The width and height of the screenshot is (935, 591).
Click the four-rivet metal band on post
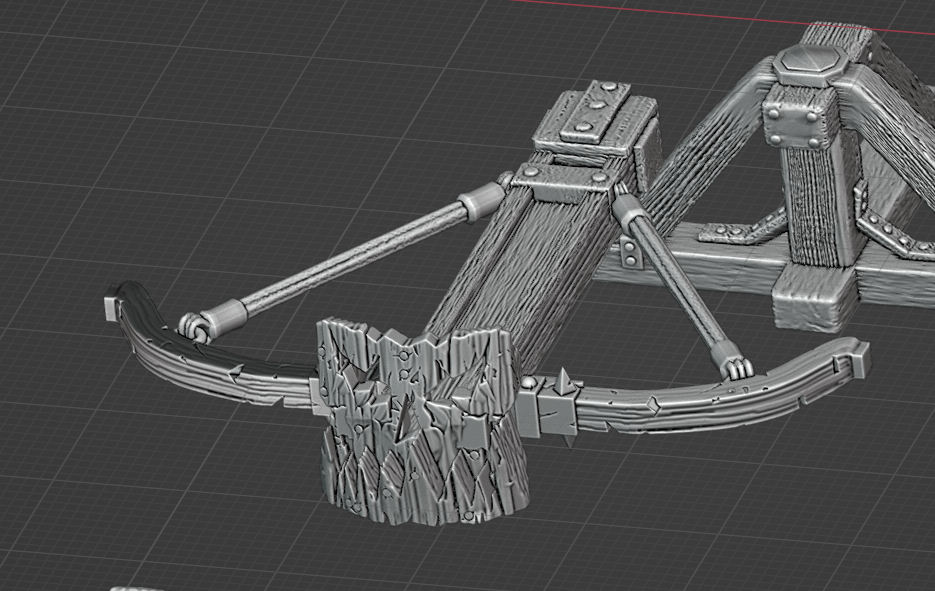click(x=798, y=130)
